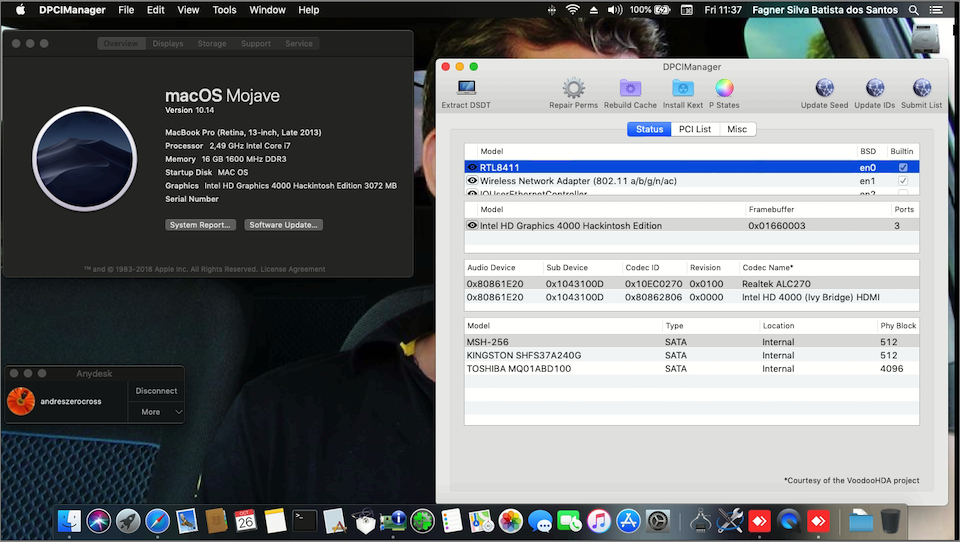Toggle Builtin checkbox for en0
Image resolution: width=960 pixels, height=542 pixels.
click(x=903, y=167)
